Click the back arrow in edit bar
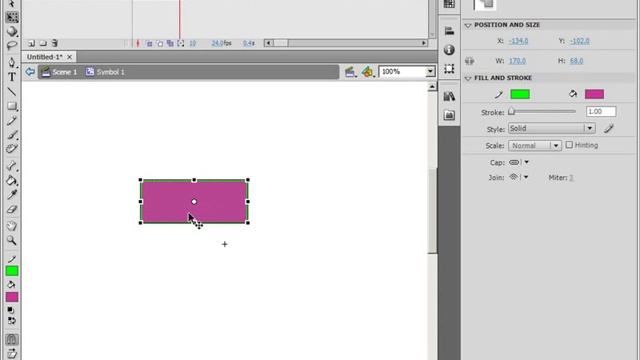Viewport: 640px width, 360px height. coord(30,72)
